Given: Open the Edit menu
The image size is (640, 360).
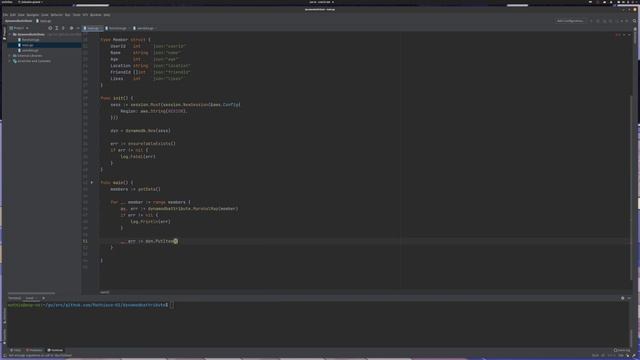Looking at the screenshot, I should coord(13,15).
